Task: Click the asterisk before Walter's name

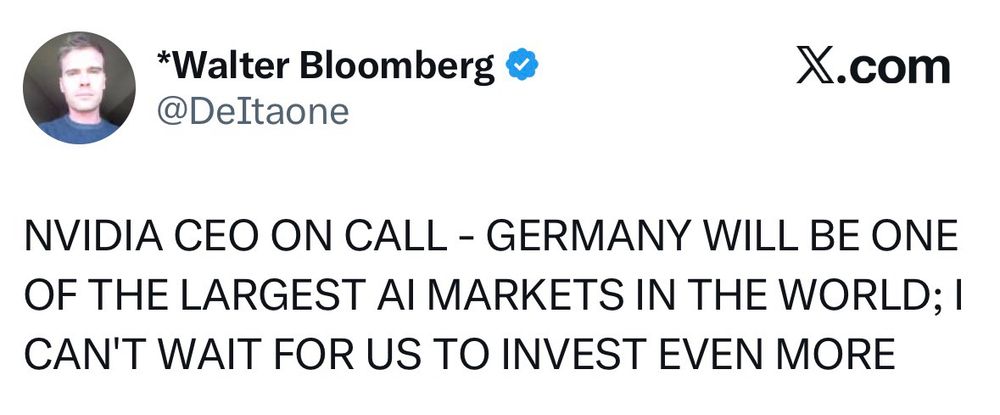Action: click(x=163, y=57)
